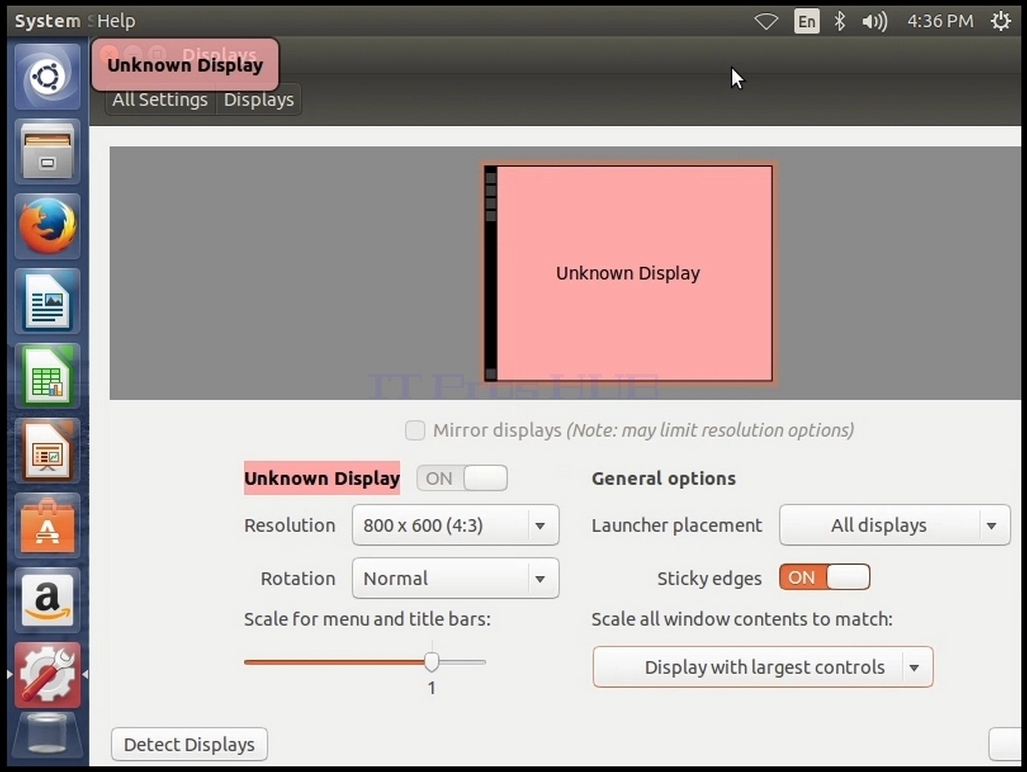The height and width of the screenshot is (772, 1027).
Task: Open Ubuntu Software Center icon
Action: click(47, 524)
